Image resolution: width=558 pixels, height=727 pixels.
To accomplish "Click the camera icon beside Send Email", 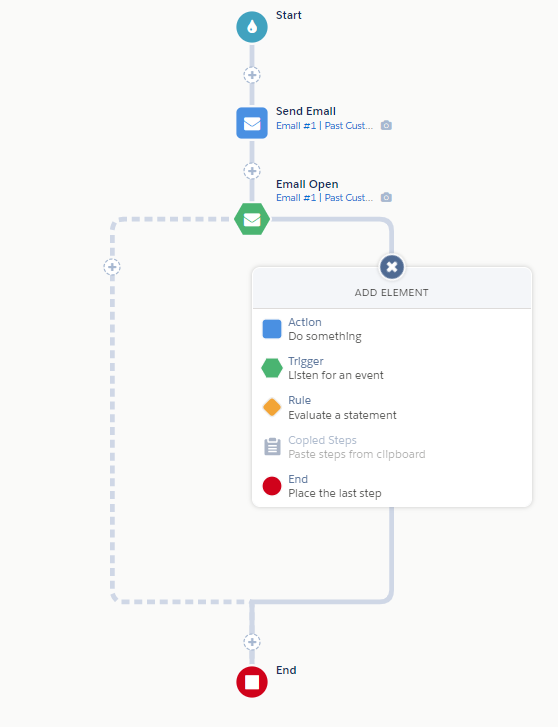I will click(x=386, y=125).
